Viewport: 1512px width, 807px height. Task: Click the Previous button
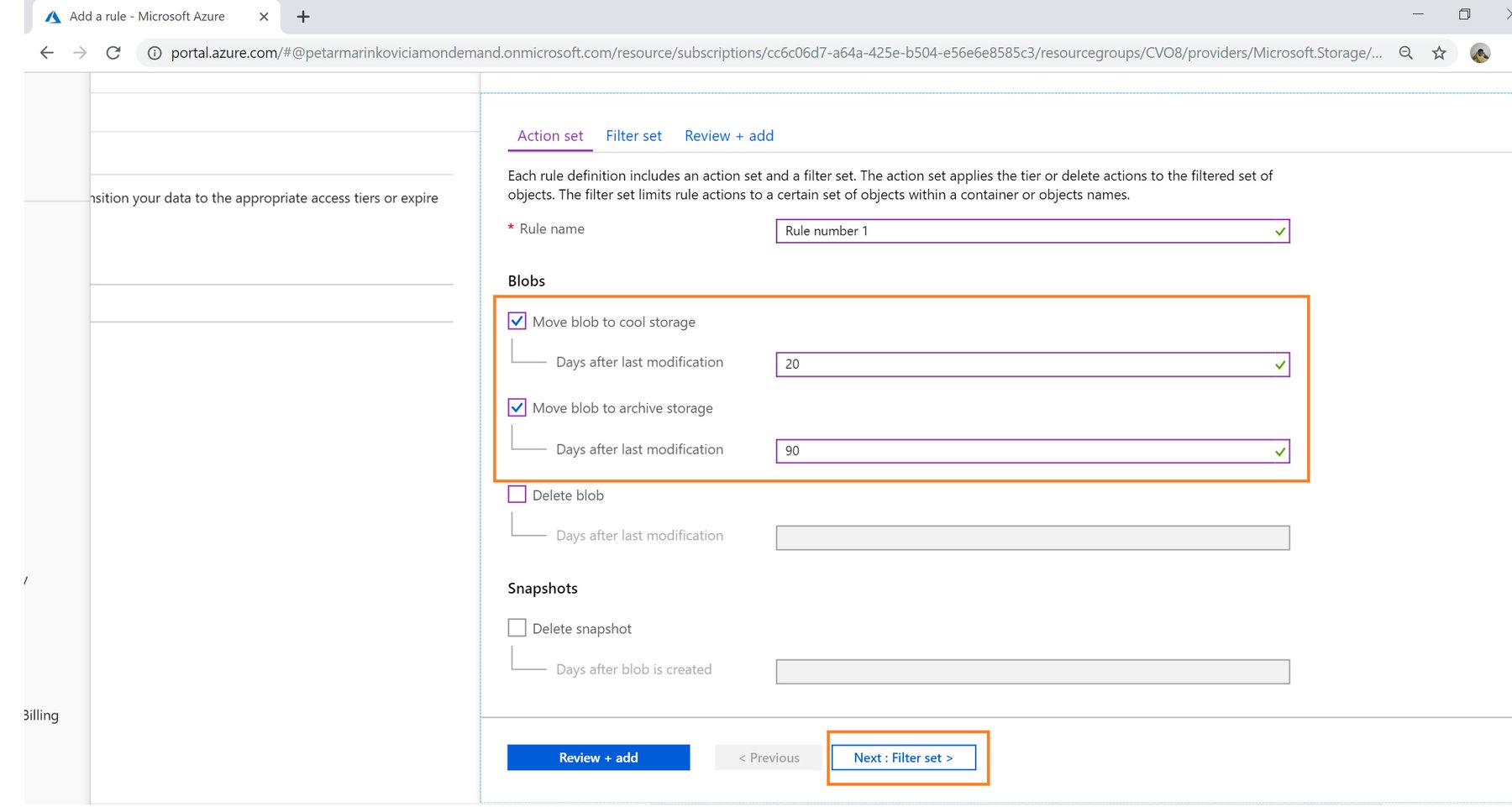[768, 757]
